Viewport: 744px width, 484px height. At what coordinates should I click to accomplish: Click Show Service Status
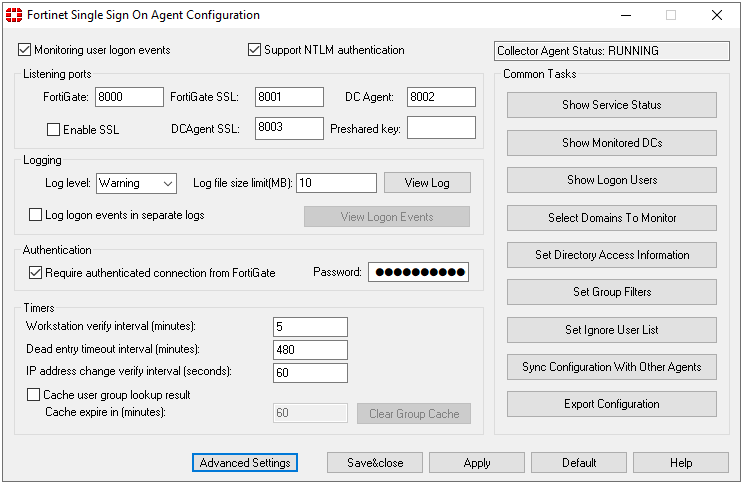[612, 105]
